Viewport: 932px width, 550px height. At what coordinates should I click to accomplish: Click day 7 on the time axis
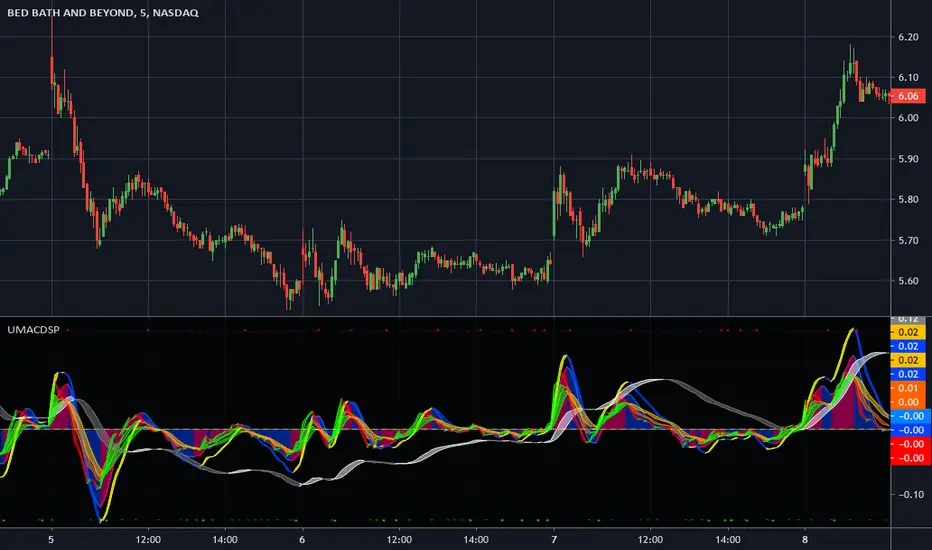(554, 539)
